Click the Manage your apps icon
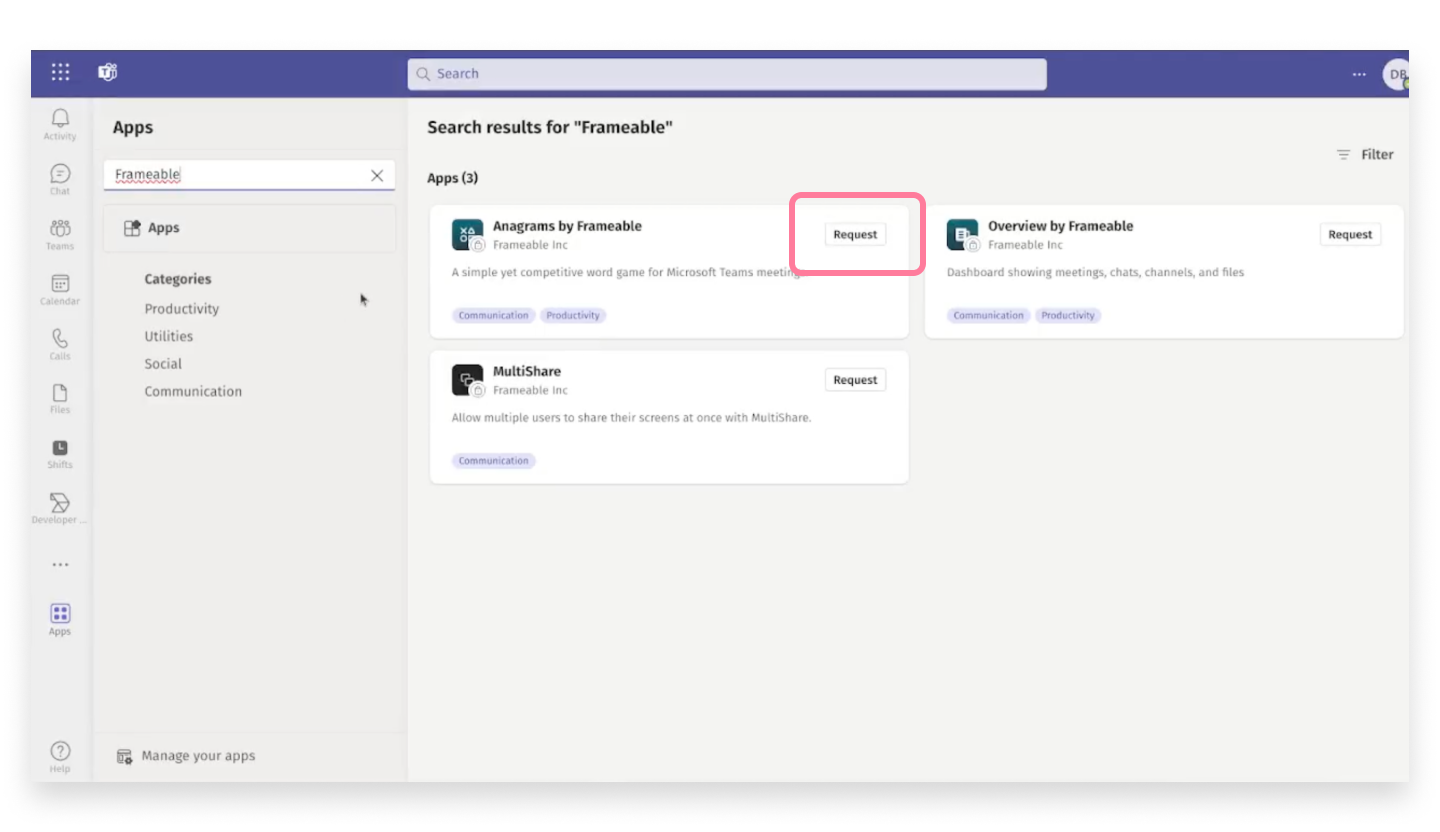1440x832 pixels. point(124,756)
